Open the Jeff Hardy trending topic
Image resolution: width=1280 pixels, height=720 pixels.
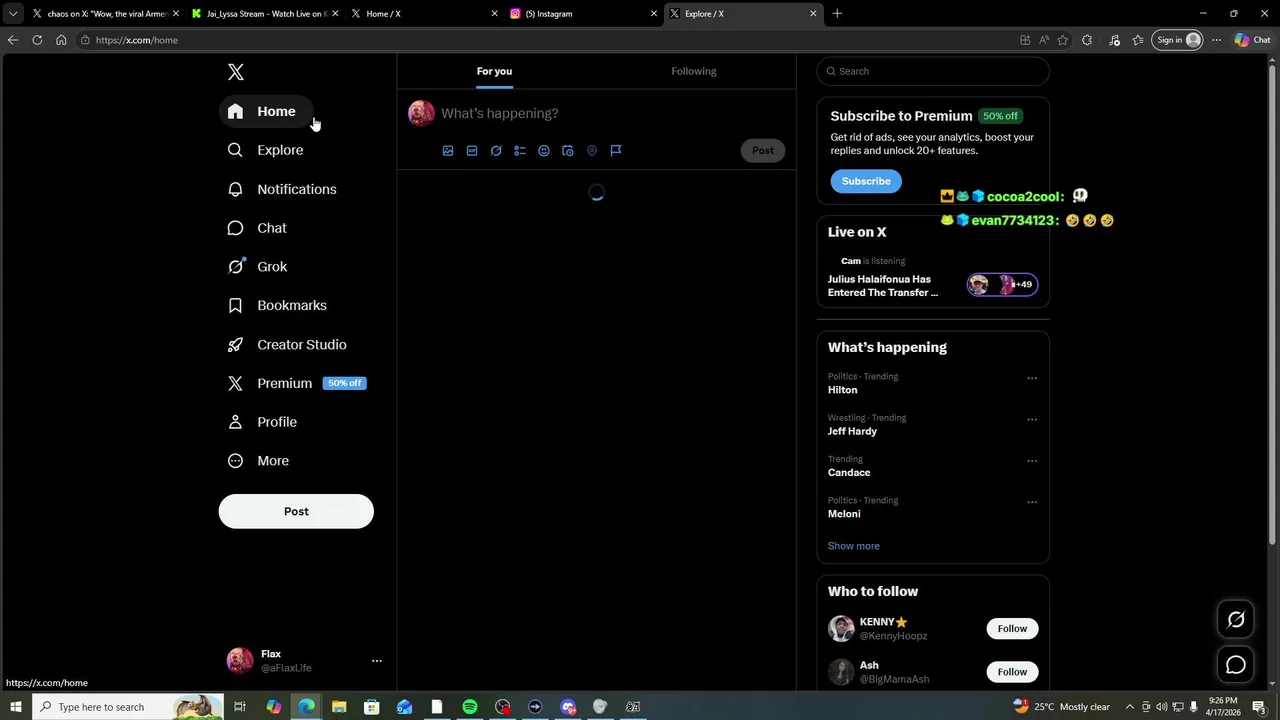pos(852,431)
